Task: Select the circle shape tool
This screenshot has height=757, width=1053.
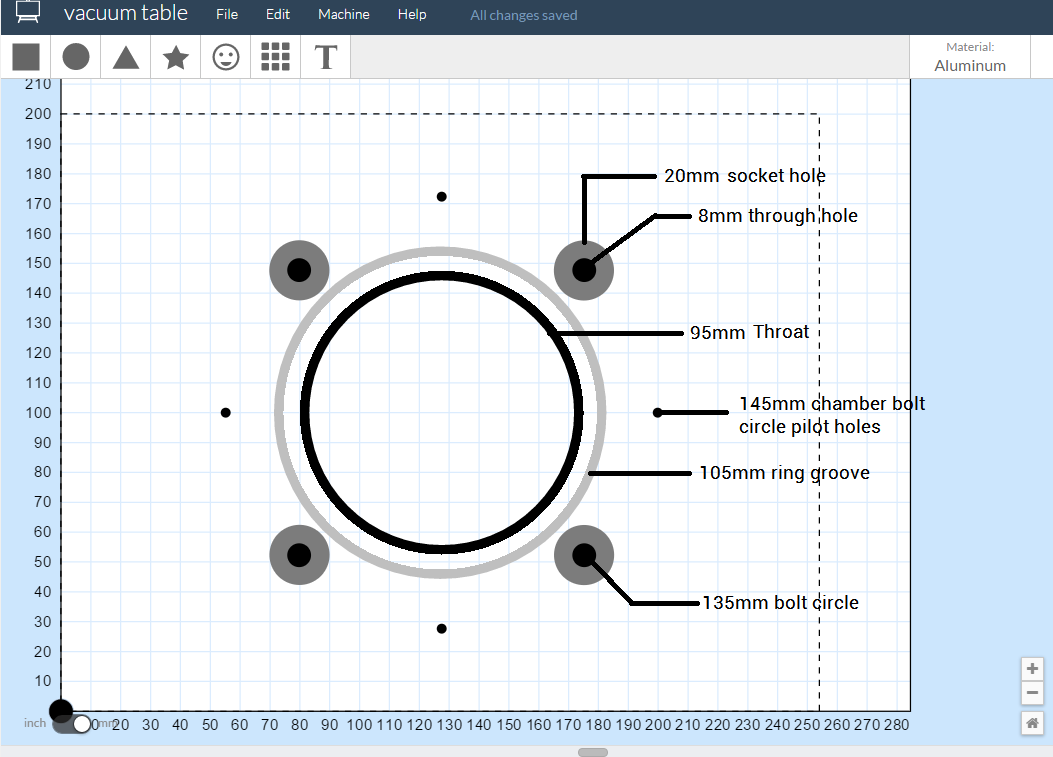Action: [x=75, y=57]
